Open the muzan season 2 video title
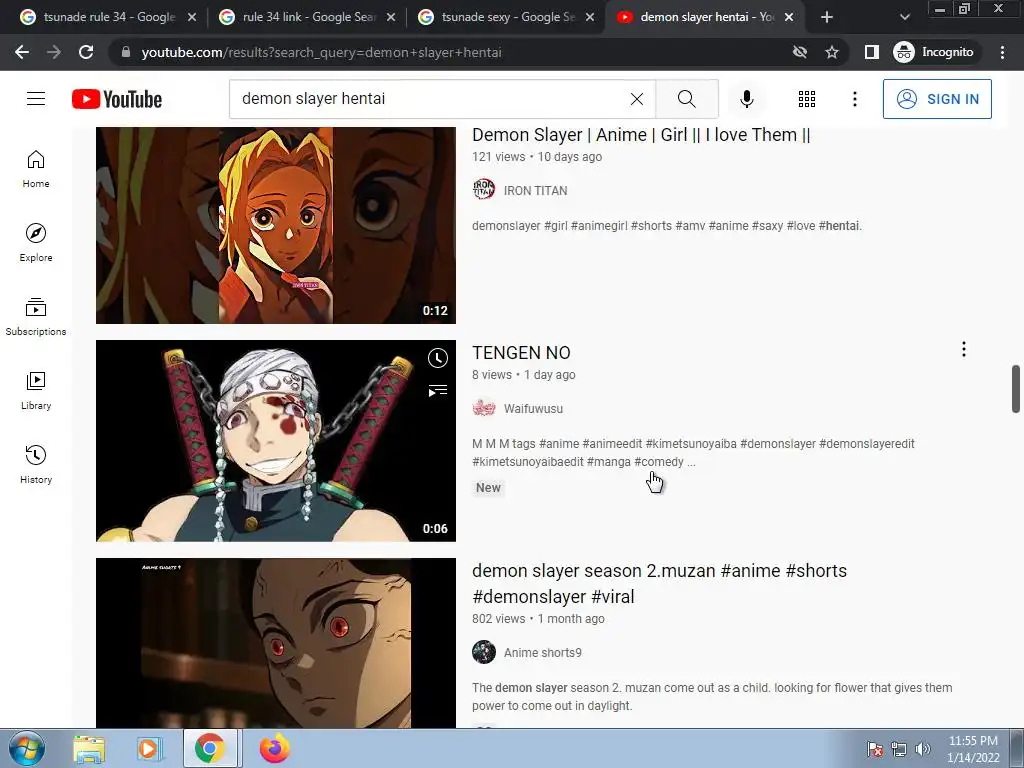Screen dimensions: 1024x768 pos(659,583)
